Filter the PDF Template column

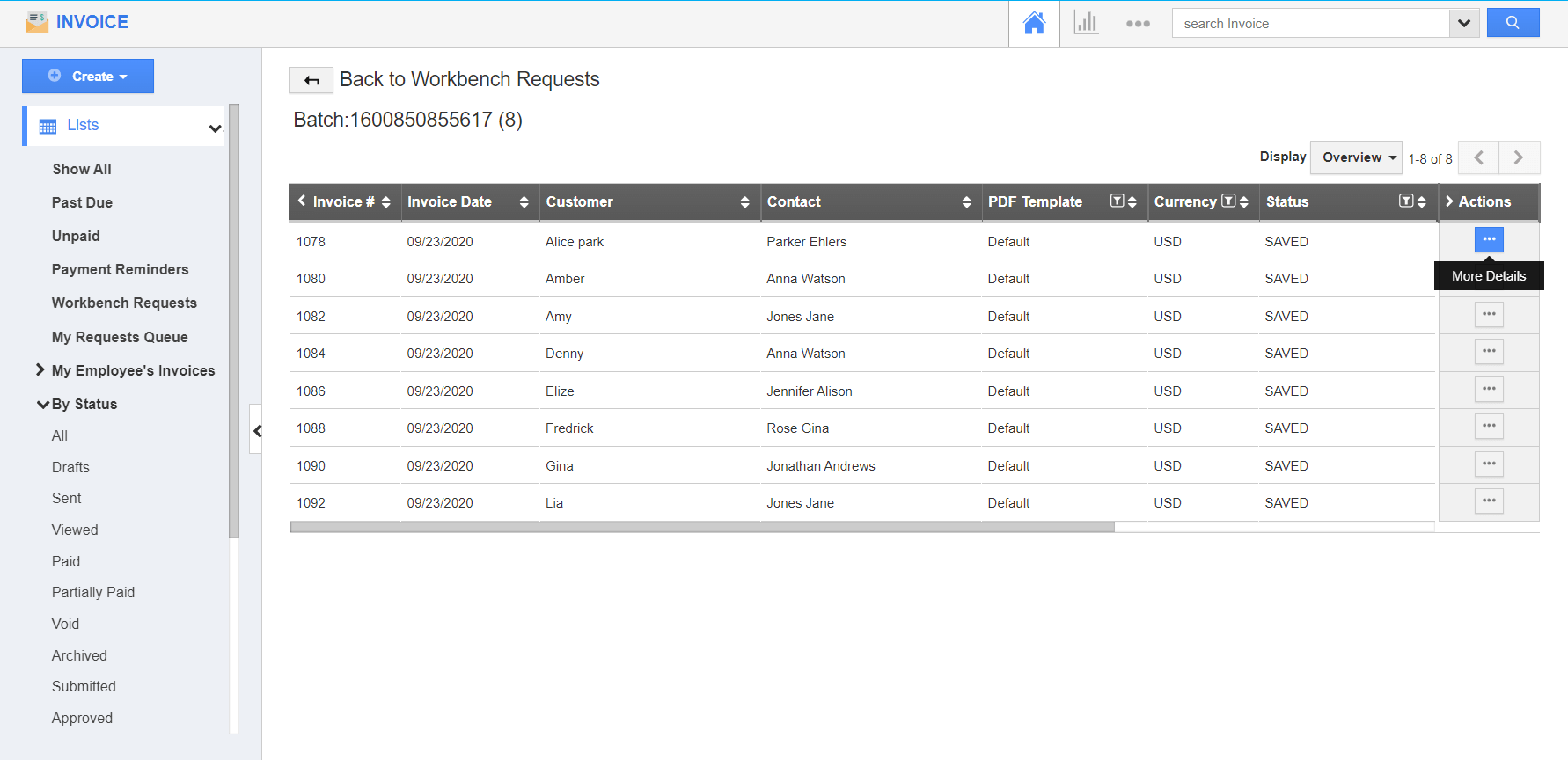[1117, 201]
